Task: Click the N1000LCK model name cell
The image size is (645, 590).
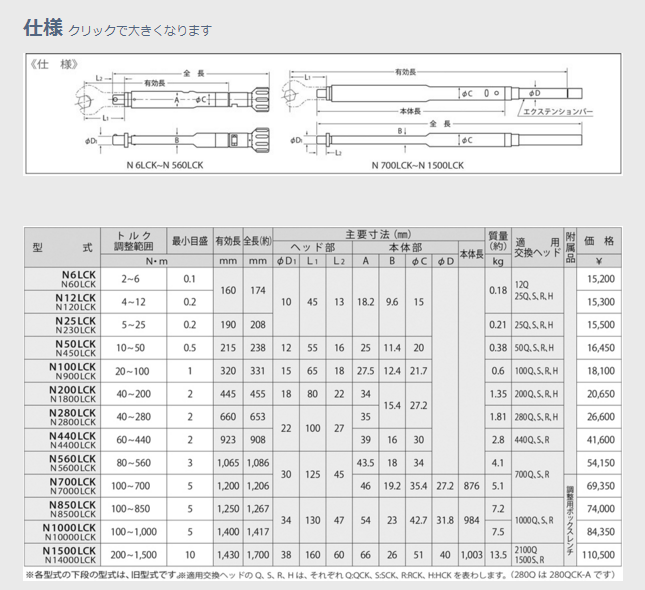Action: tap(62, 533)
